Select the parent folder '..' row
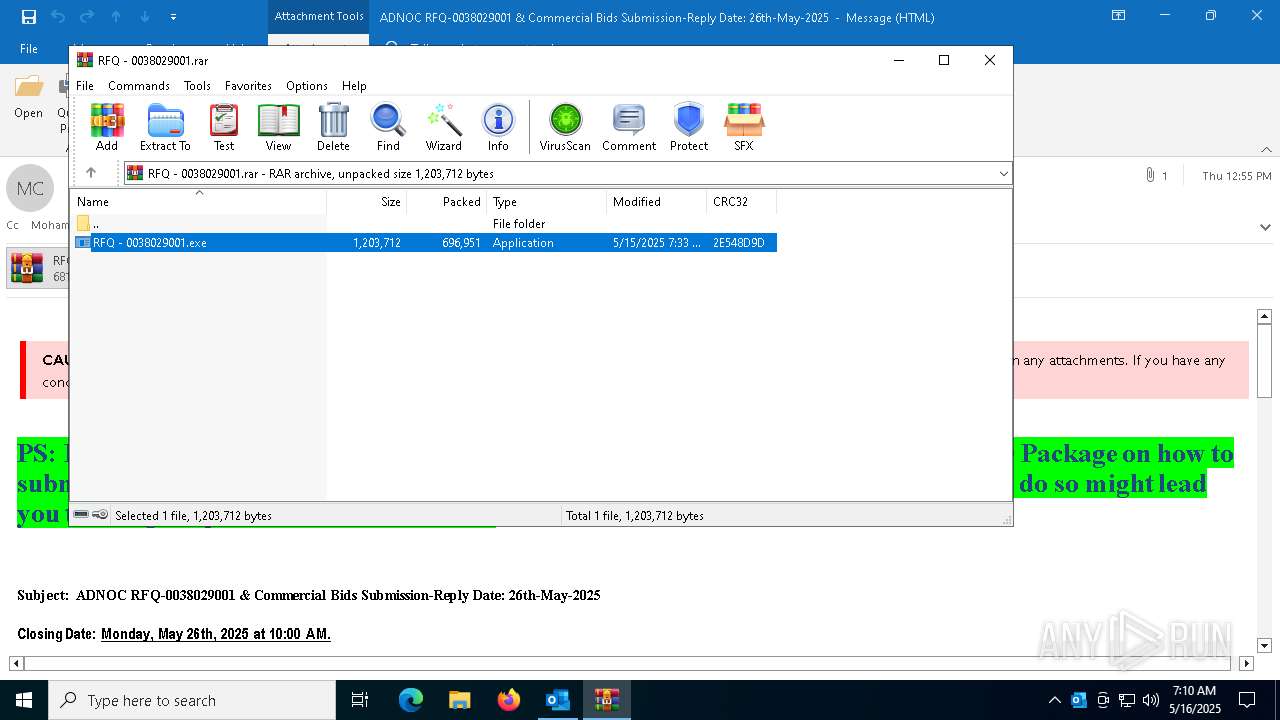This screenshot has height=720, width=1280. click(x=425, y=224)
